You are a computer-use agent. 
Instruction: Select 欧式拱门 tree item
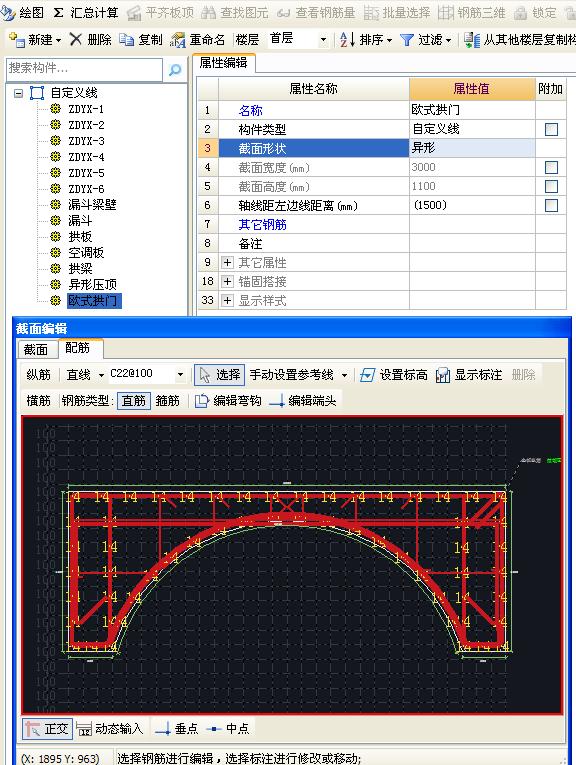tap(94, 301)
